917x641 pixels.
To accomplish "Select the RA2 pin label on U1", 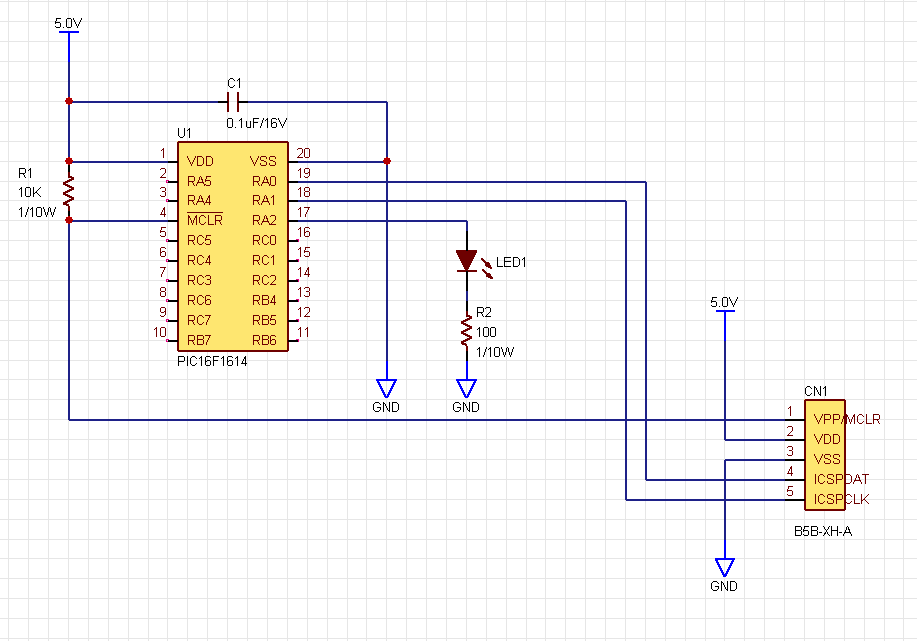I will 264,220.
